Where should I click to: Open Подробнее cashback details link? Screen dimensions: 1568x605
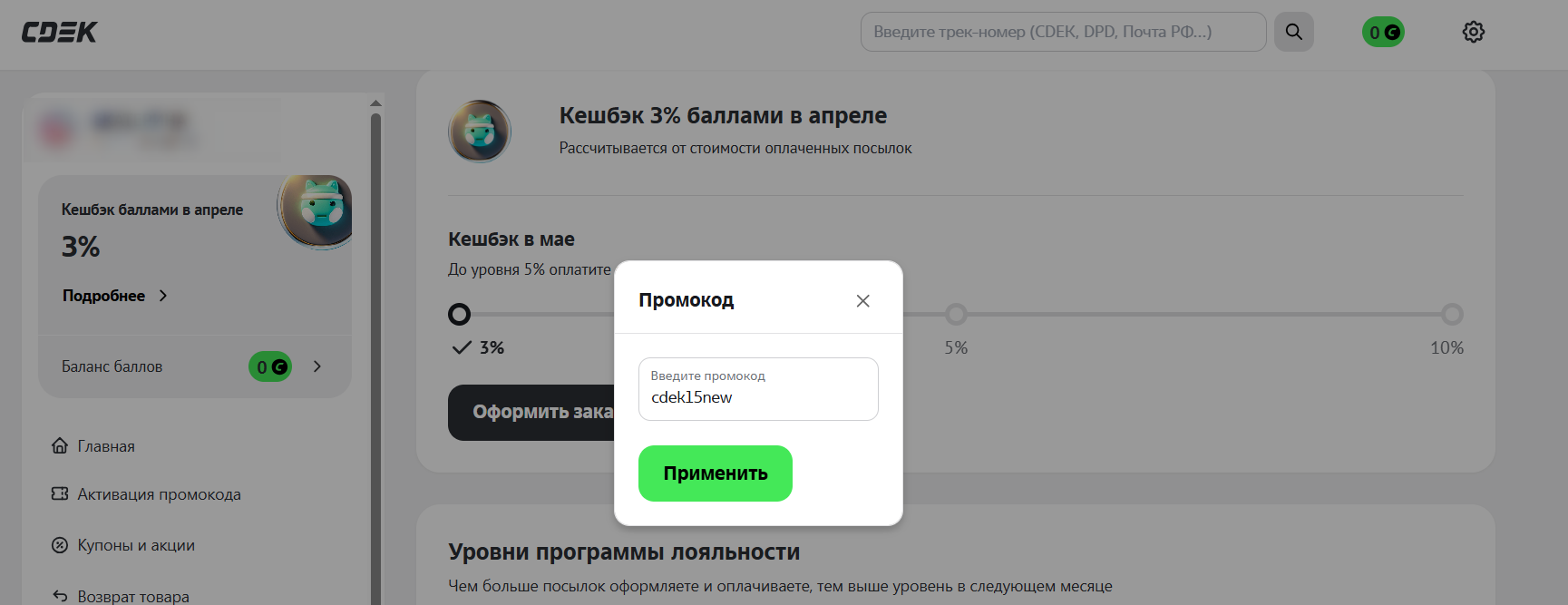(x=104, y=296)
